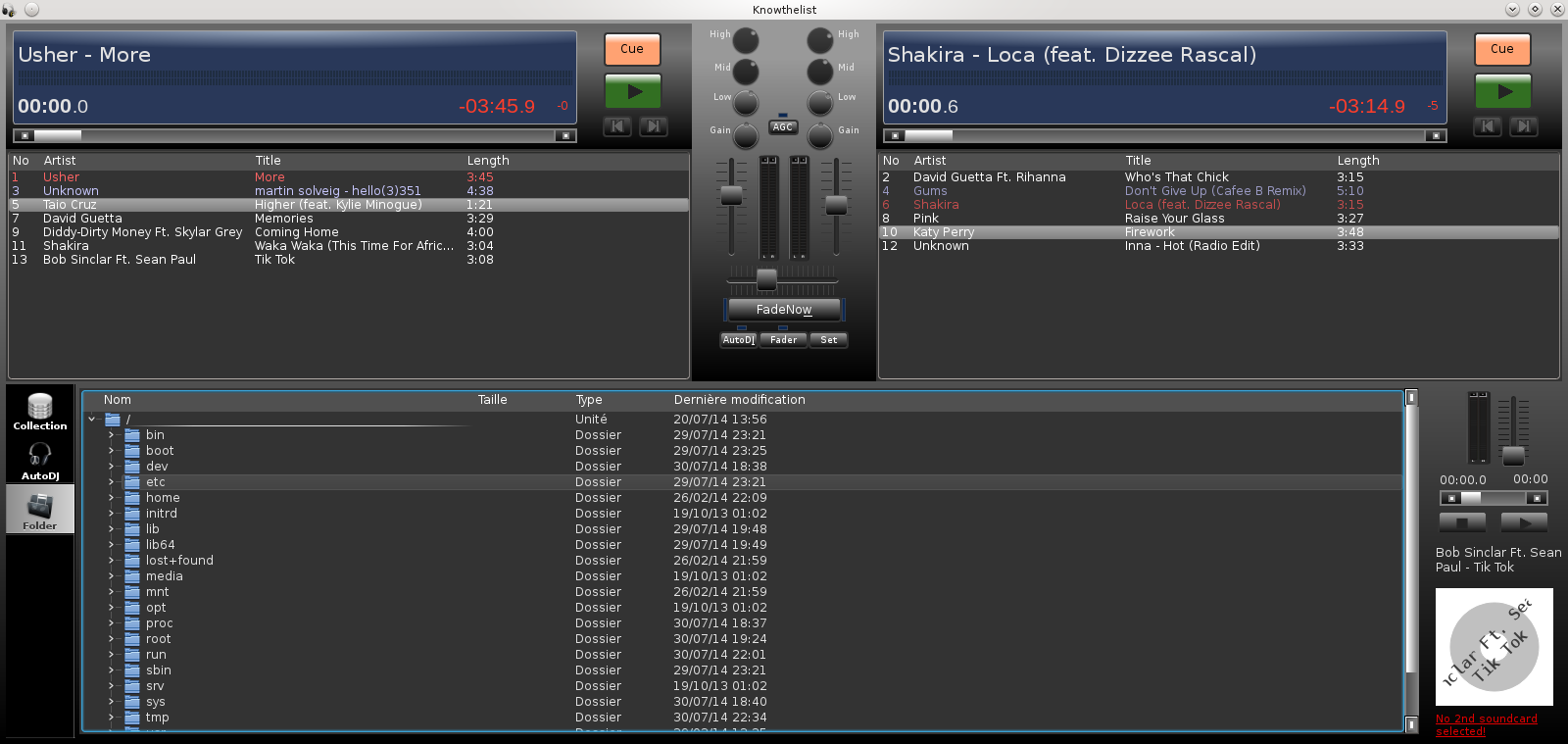
Task: Expand the root folder
Action: (111, 639)
